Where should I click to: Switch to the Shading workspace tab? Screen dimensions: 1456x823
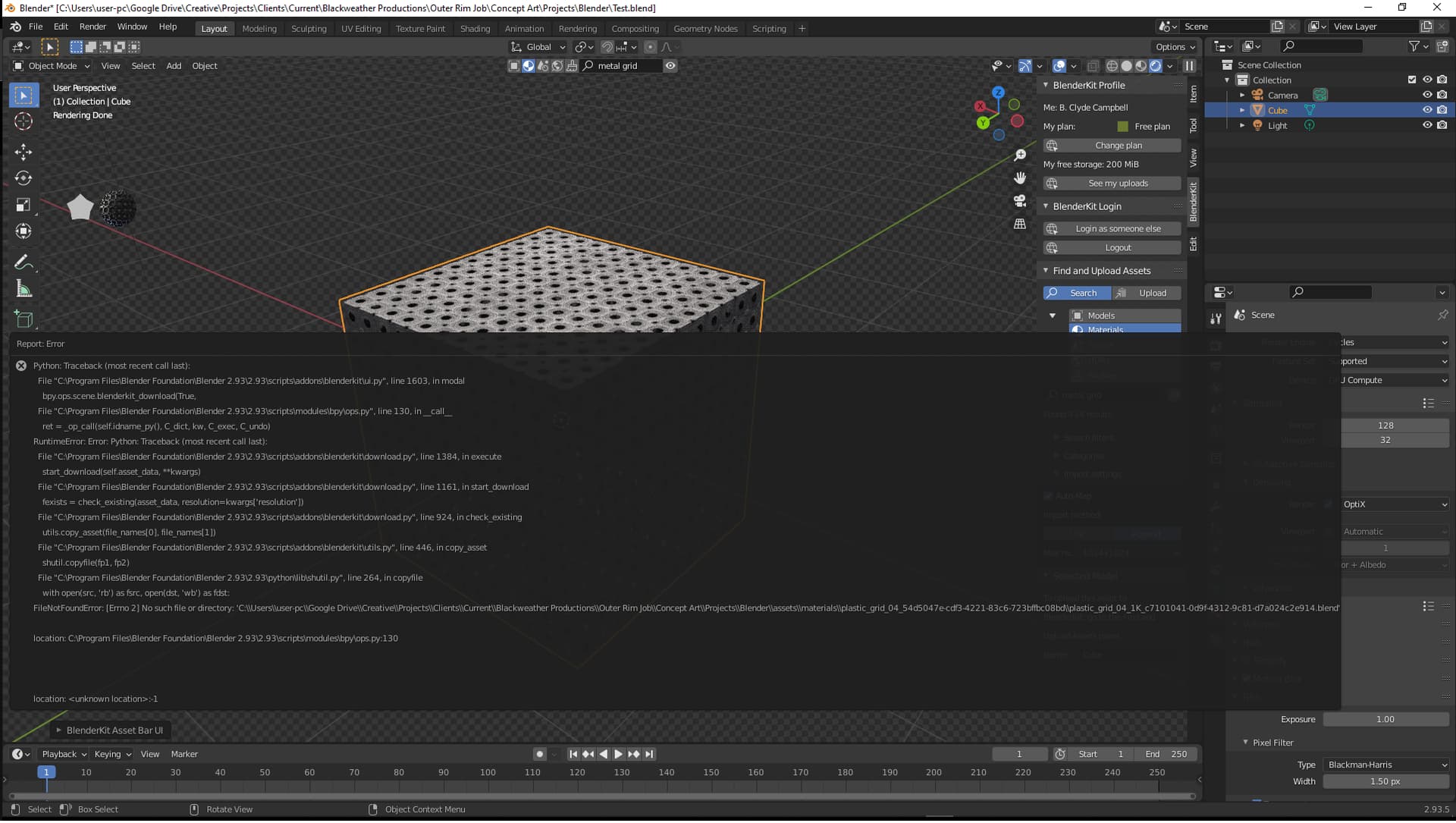(475, 28)
